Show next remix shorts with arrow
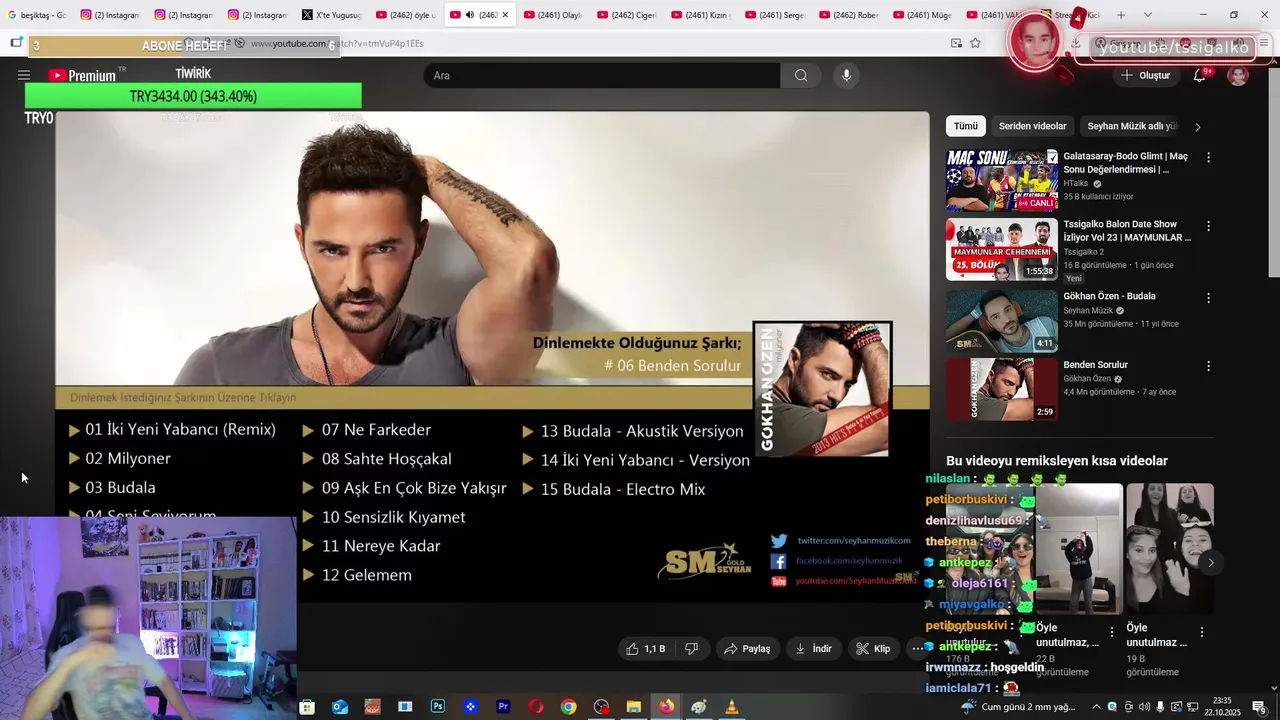Viewport: 1280px width, 720px height. 1210,563
